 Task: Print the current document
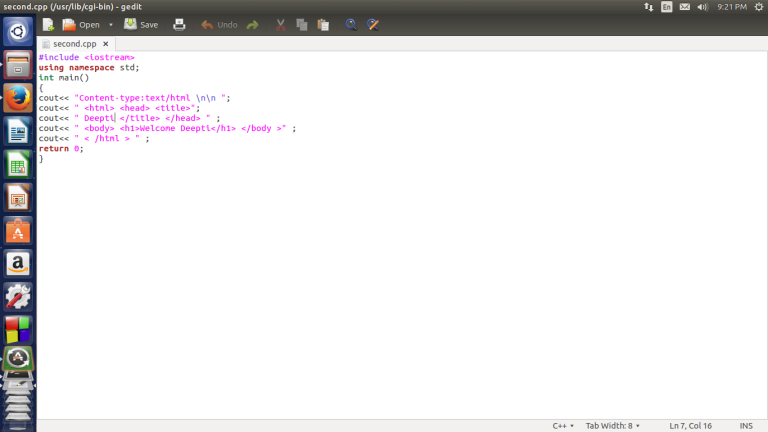tap(179, 24)
